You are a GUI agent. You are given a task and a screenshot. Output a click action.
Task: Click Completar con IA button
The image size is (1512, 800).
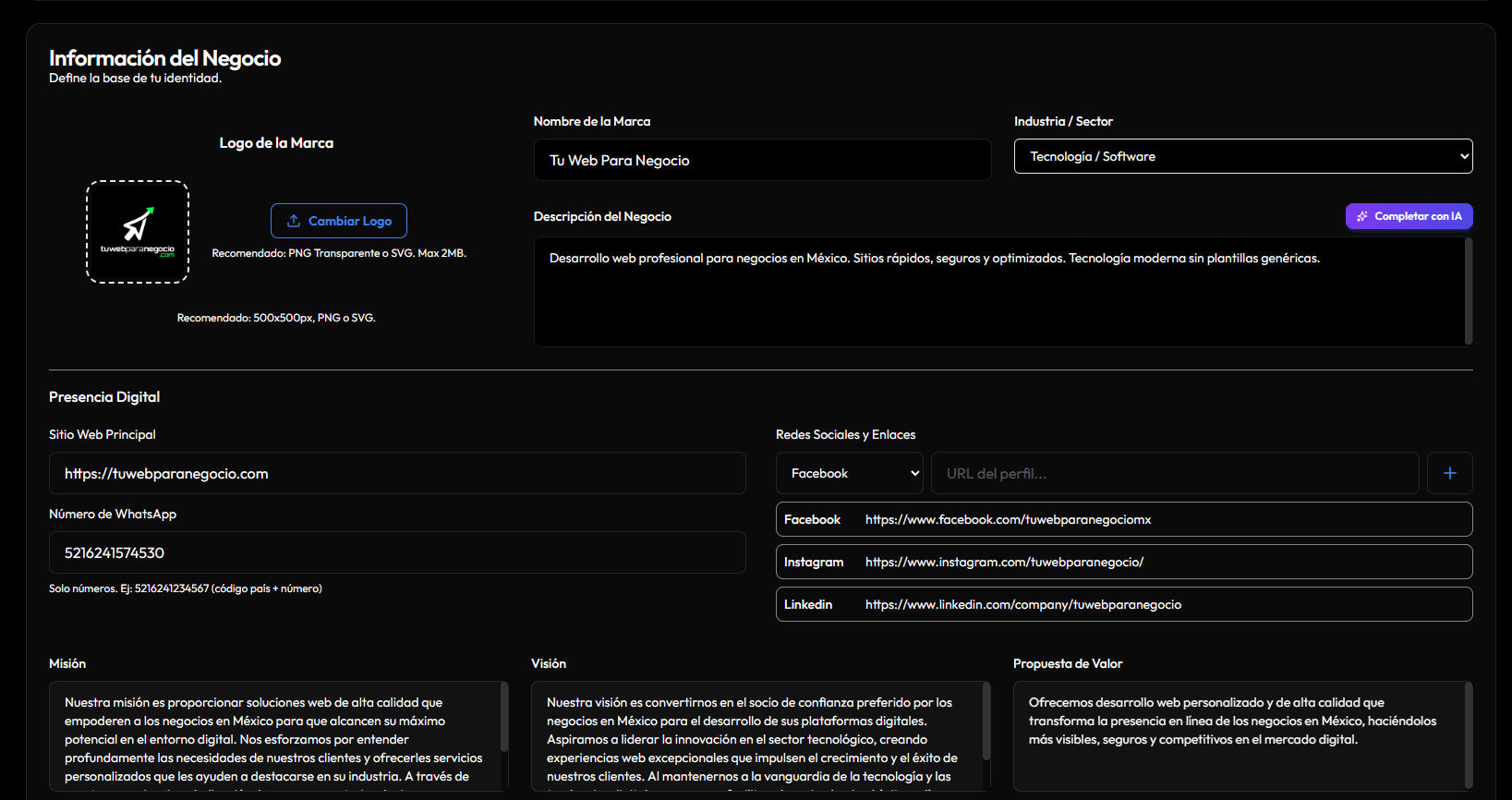[x=1409, y=216]
